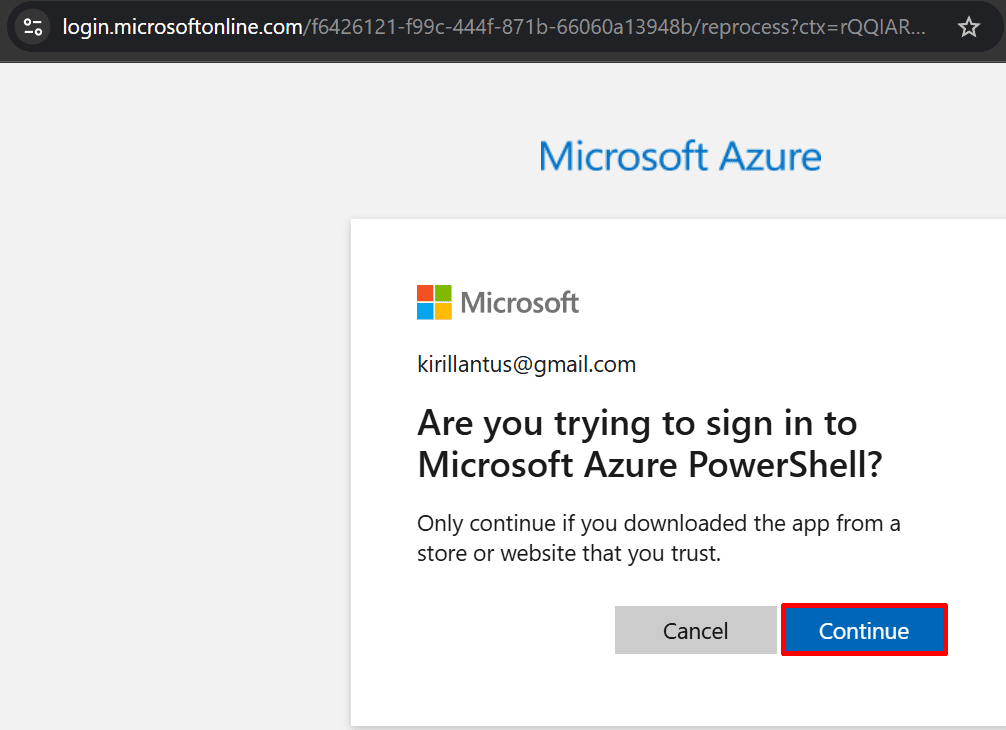Screen dimensions: 1006x730
Task: Open the site information icon in address bar
Action: tap(32, 27)
